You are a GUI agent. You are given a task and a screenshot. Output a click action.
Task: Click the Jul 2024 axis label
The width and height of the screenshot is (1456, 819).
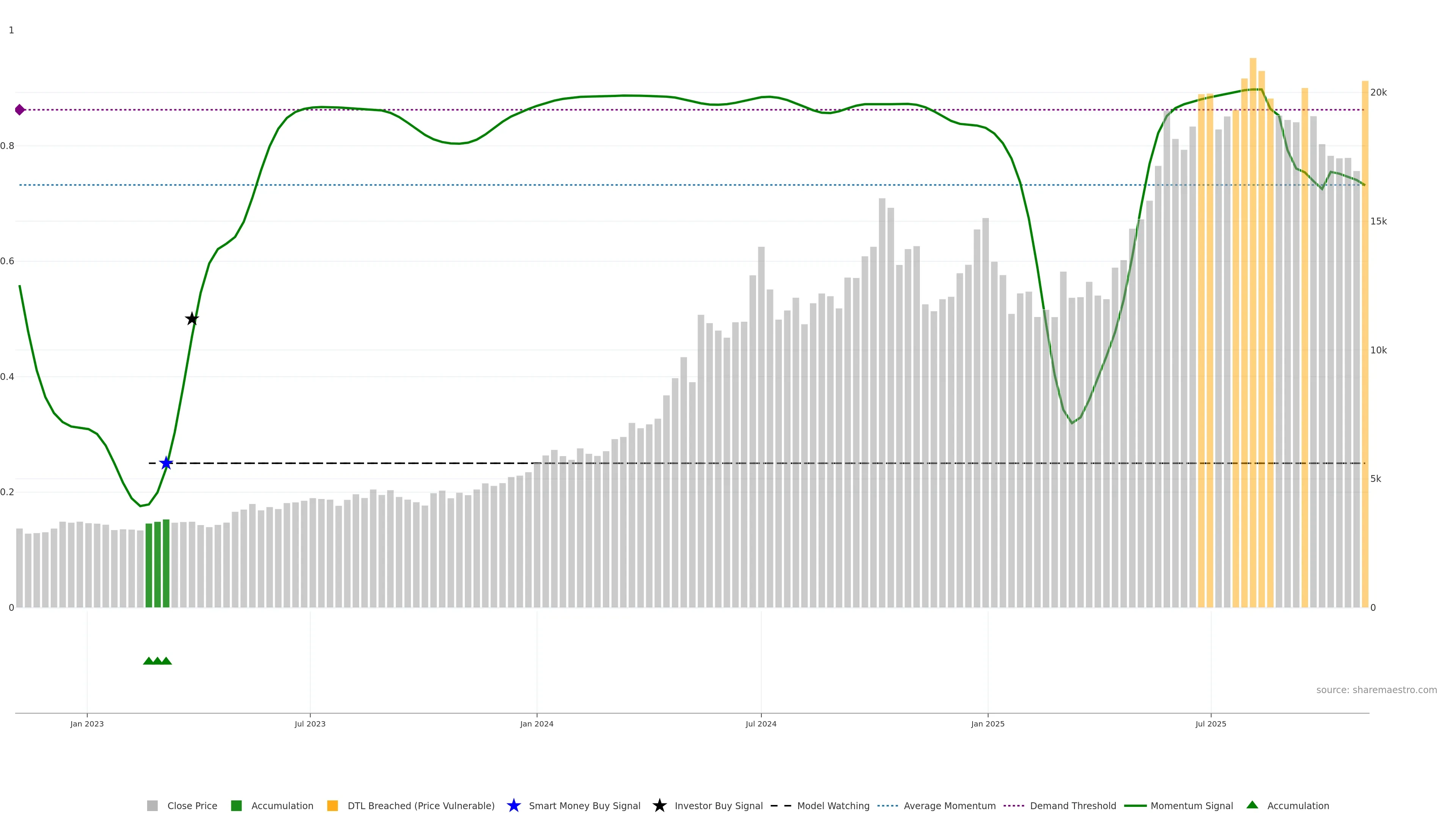click(761, 723)
